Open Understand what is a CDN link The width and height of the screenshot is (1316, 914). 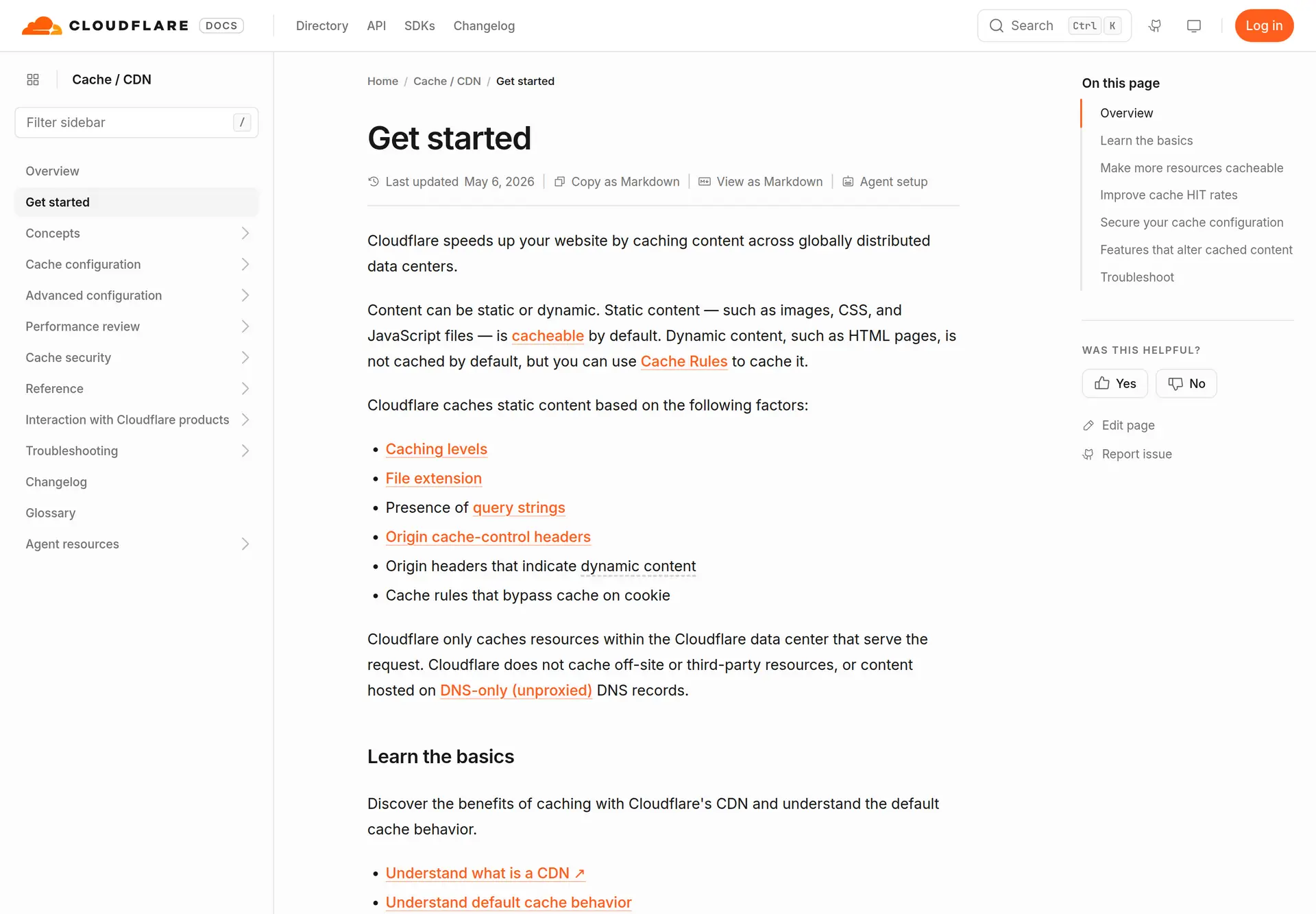485,873
